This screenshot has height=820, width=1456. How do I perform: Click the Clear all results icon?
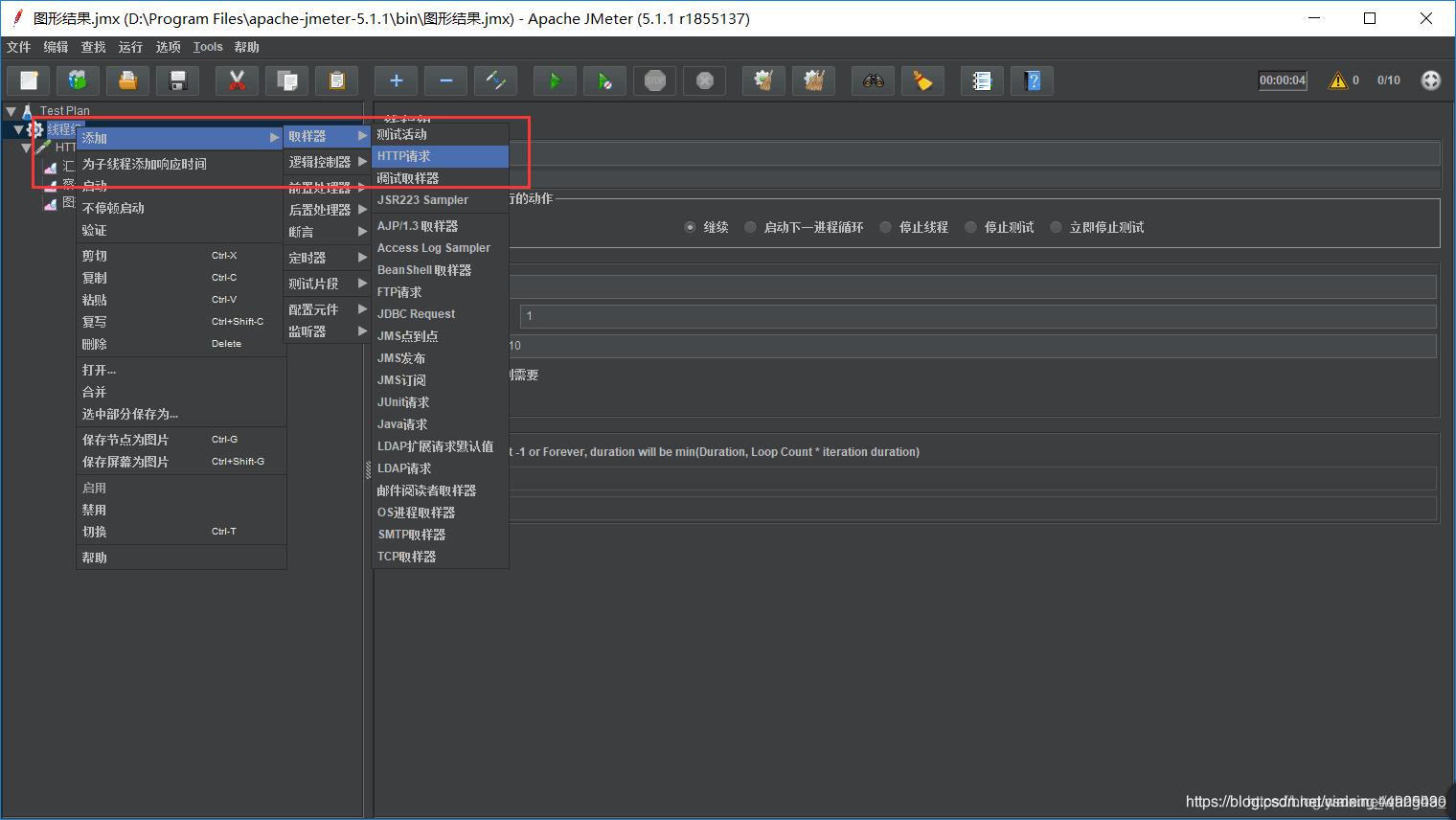[813, 80]
